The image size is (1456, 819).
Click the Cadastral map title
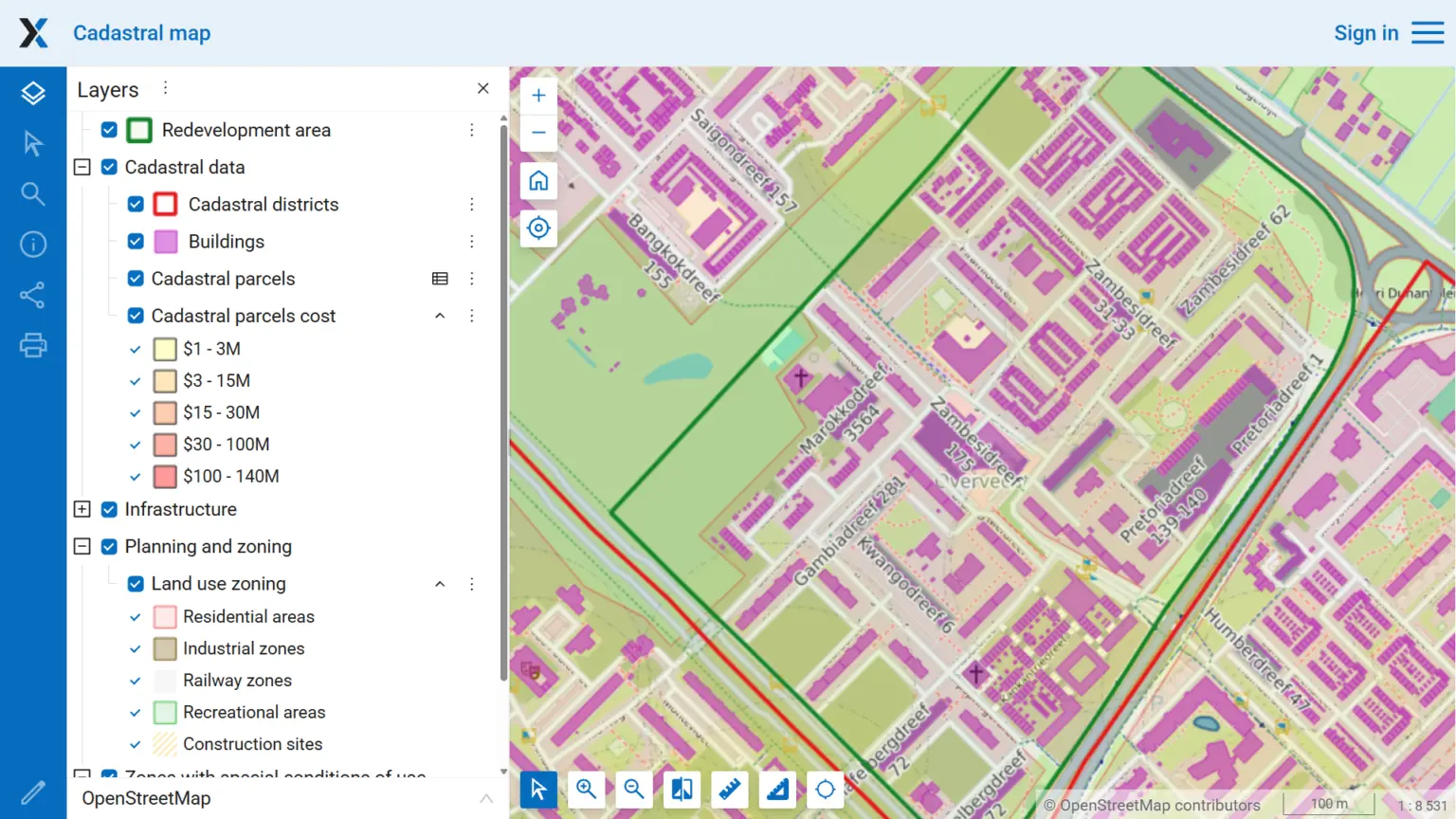[142, 33]
